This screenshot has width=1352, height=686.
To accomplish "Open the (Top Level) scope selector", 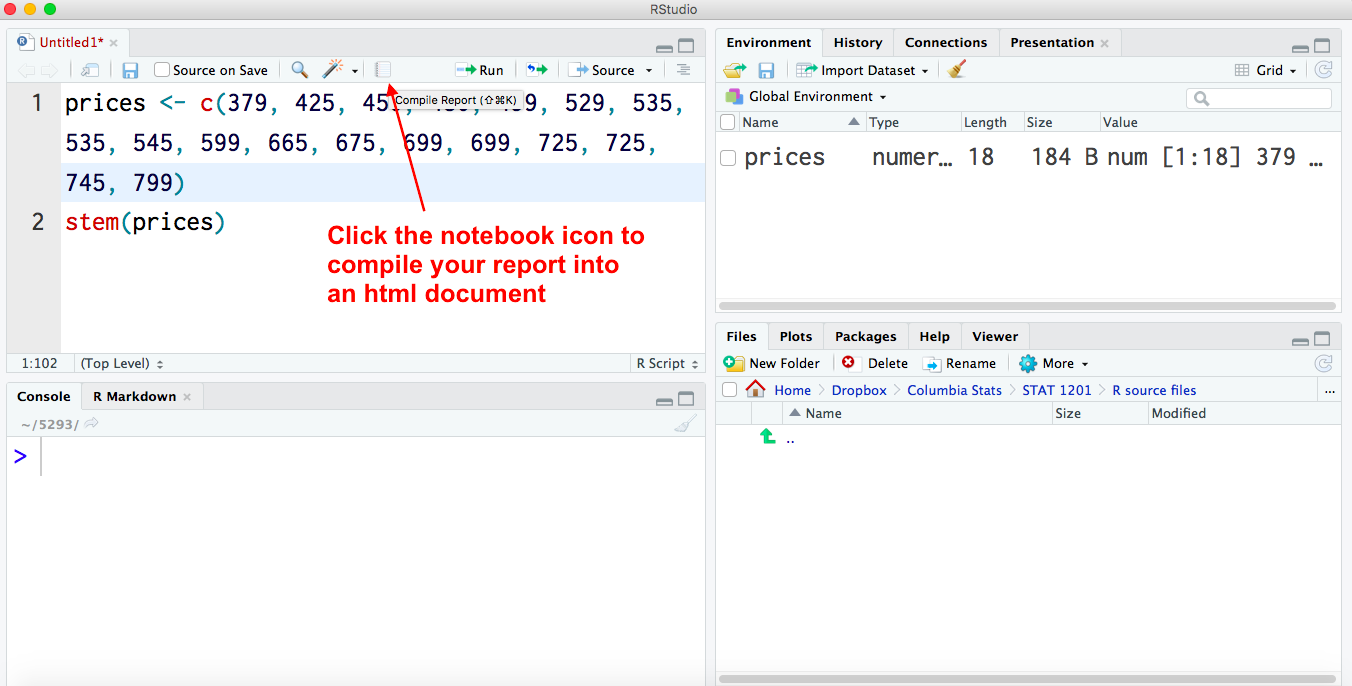I will 122,363.
